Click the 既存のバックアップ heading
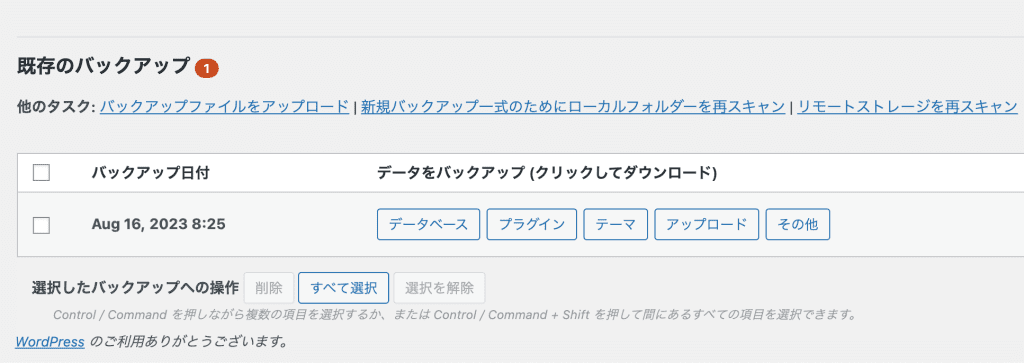 coord(103,67)
